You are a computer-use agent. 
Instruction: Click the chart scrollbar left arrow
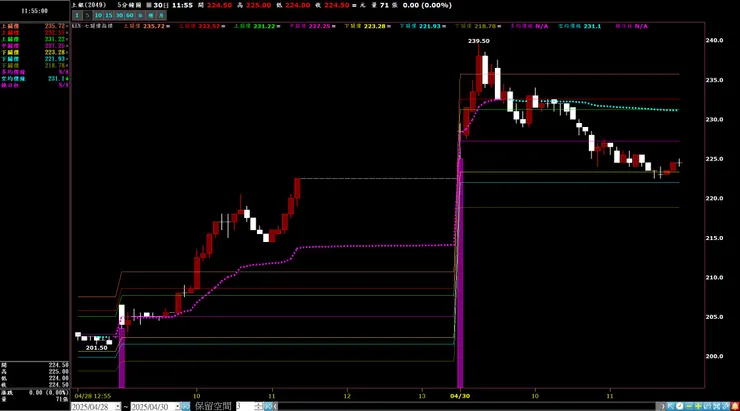(x=275, y=407)
